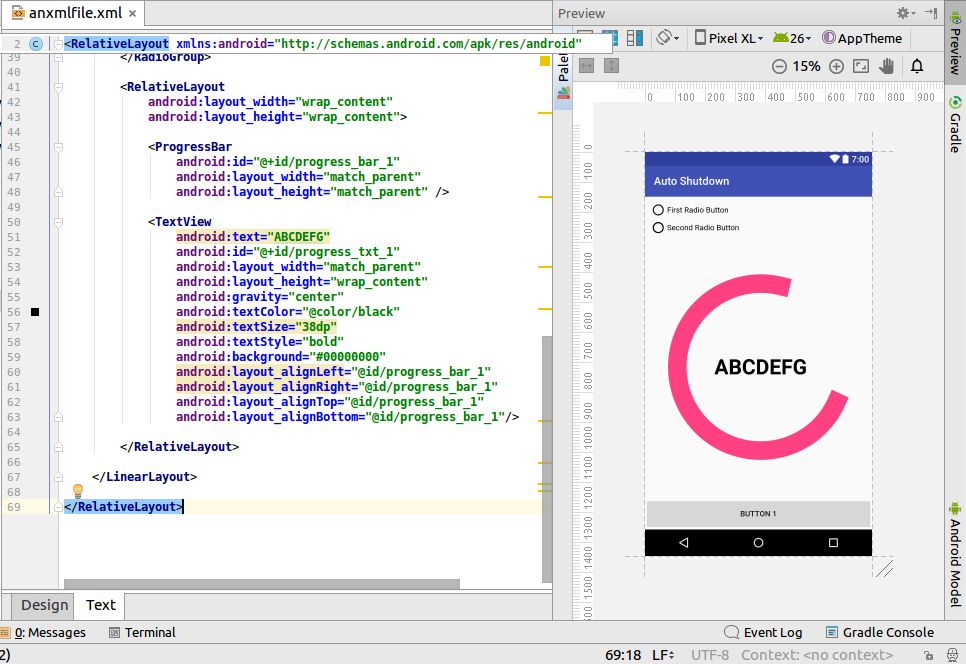Switch to the Design editor tab
This screenshot has width=966, height=664.
44,605
